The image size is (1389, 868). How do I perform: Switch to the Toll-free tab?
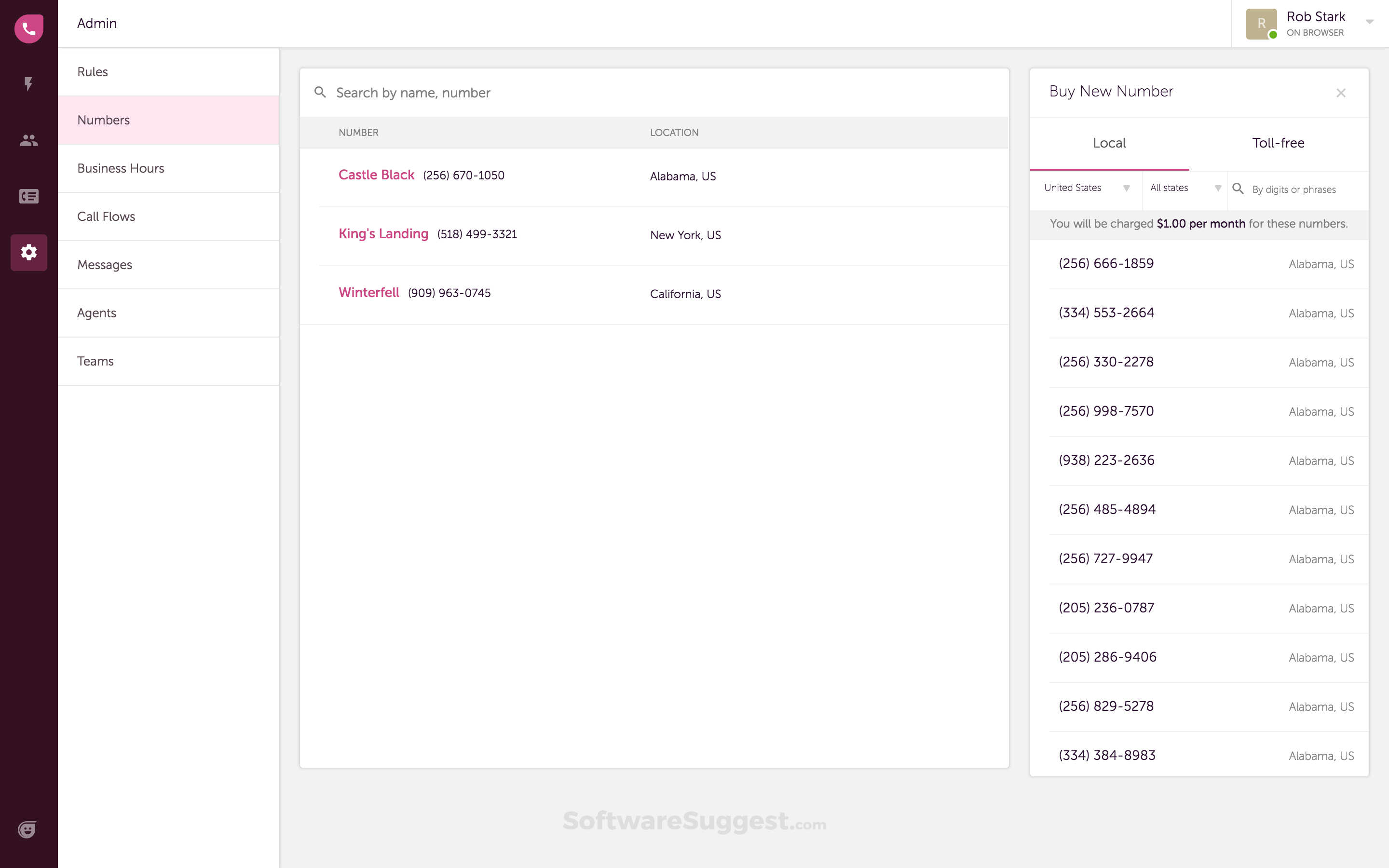pyautogui.click(x=1278, y=143)
